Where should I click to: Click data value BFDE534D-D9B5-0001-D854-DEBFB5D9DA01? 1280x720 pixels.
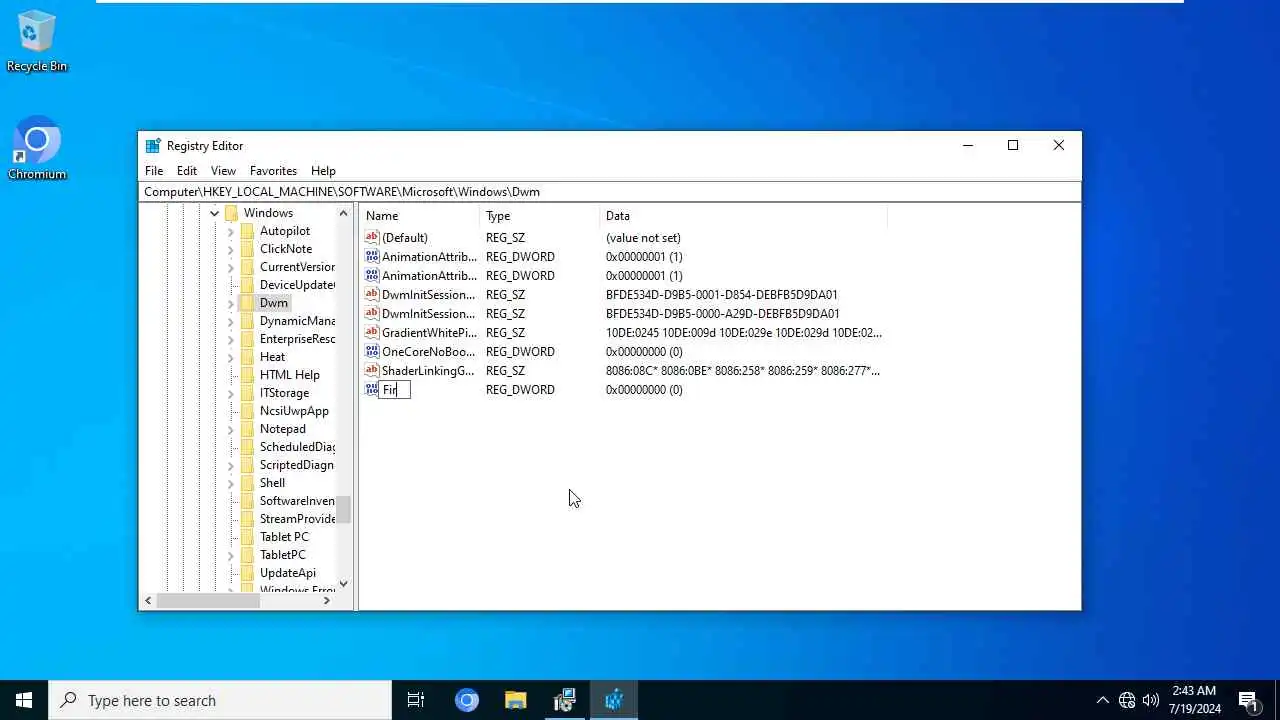click(722, 295)
